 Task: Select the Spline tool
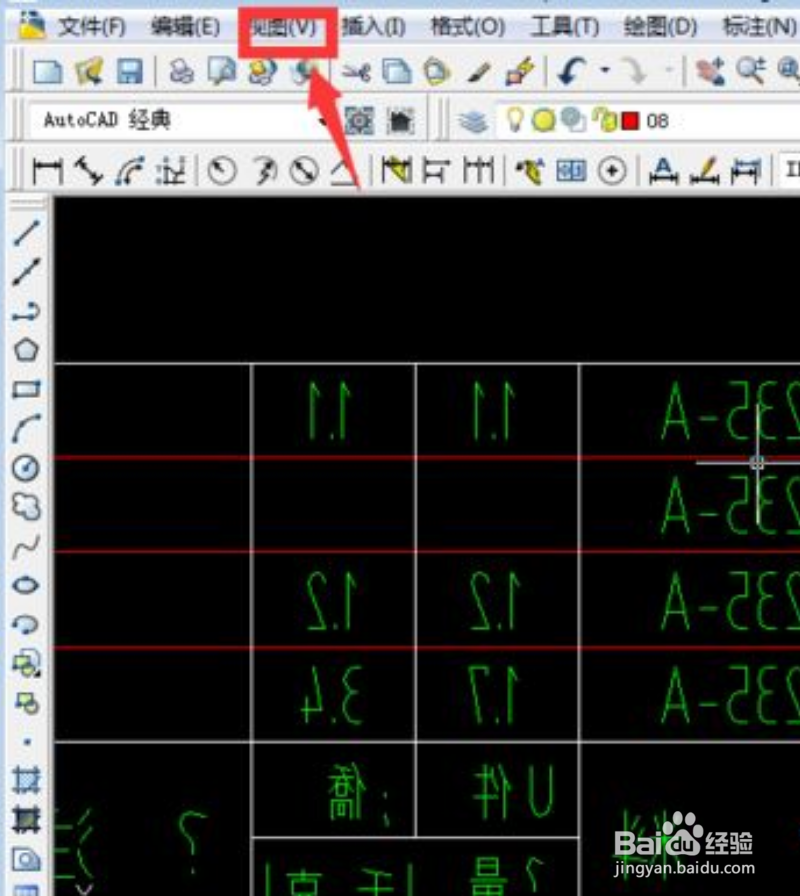pyautogui.click(x=26, y=547)
